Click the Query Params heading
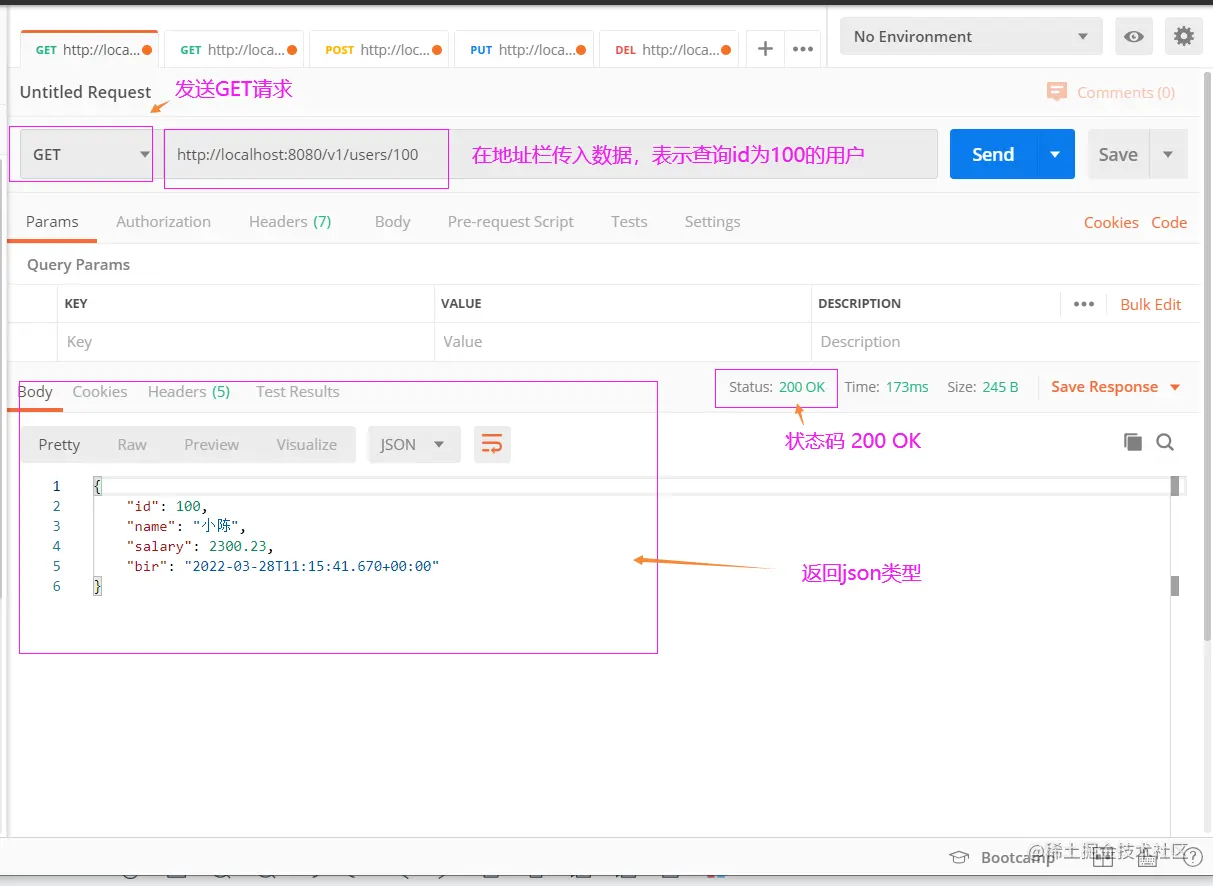This screenshot has height=886, width=1213. (x=78, y=265)
